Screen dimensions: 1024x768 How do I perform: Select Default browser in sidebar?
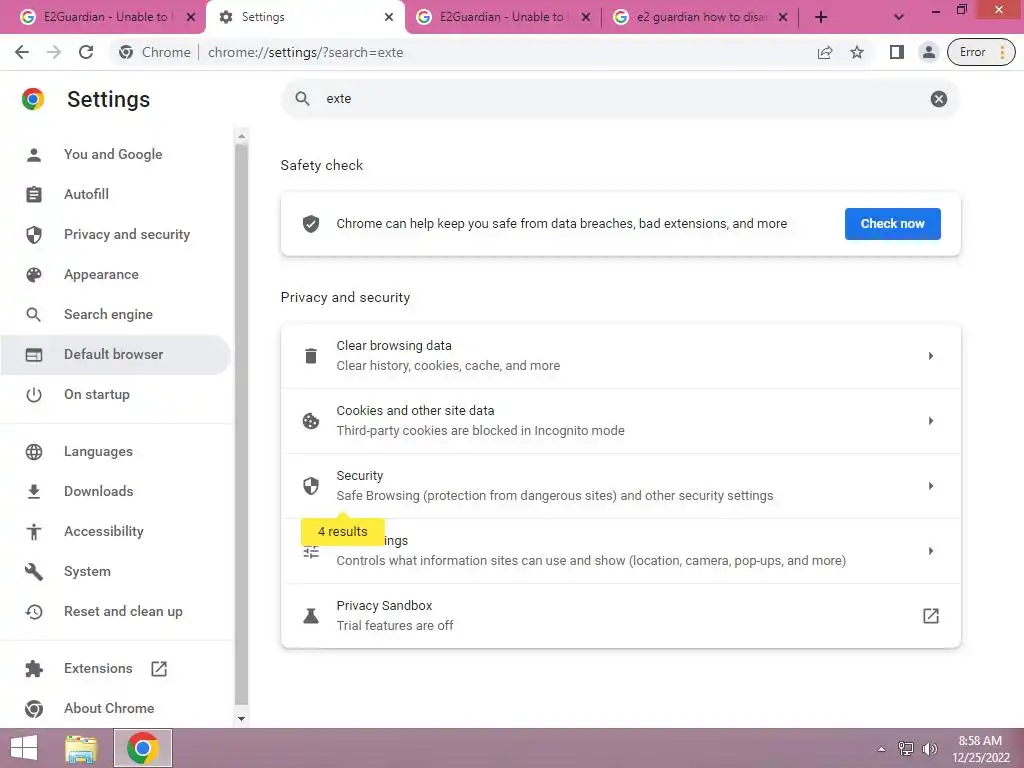116,355
